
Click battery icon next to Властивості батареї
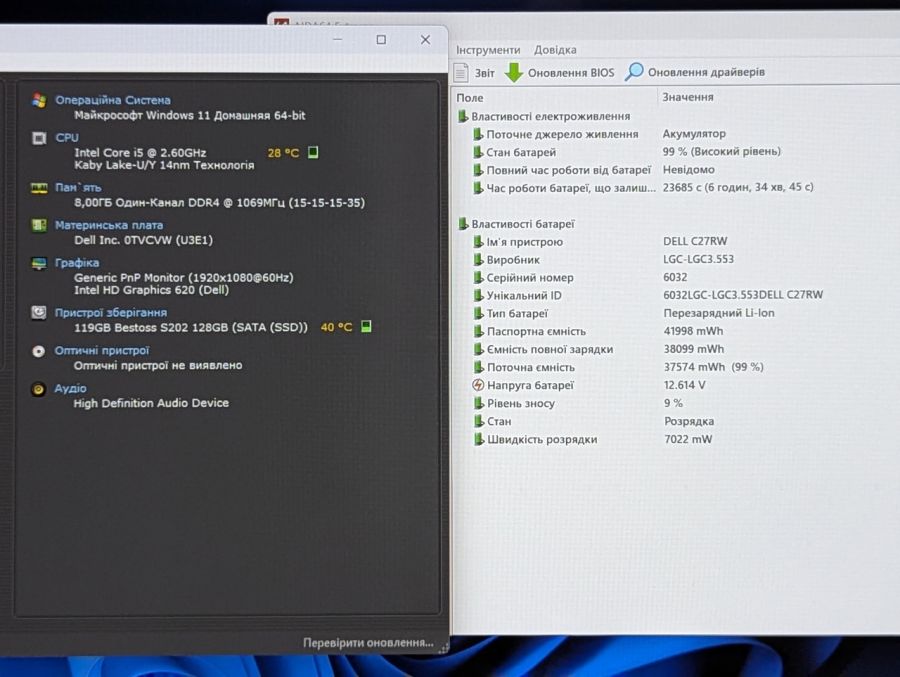point(463,224)
